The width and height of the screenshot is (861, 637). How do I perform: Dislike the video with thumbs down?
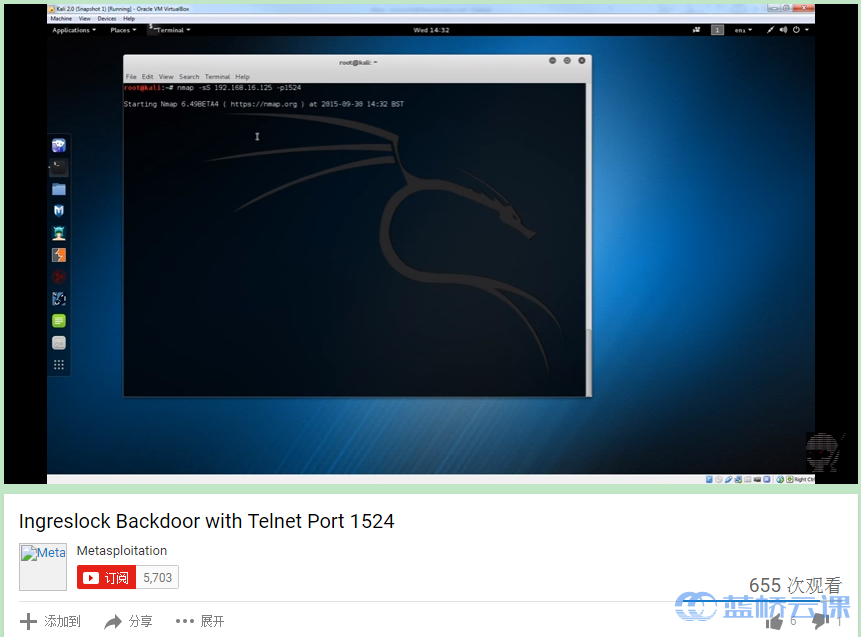[820, 622]
